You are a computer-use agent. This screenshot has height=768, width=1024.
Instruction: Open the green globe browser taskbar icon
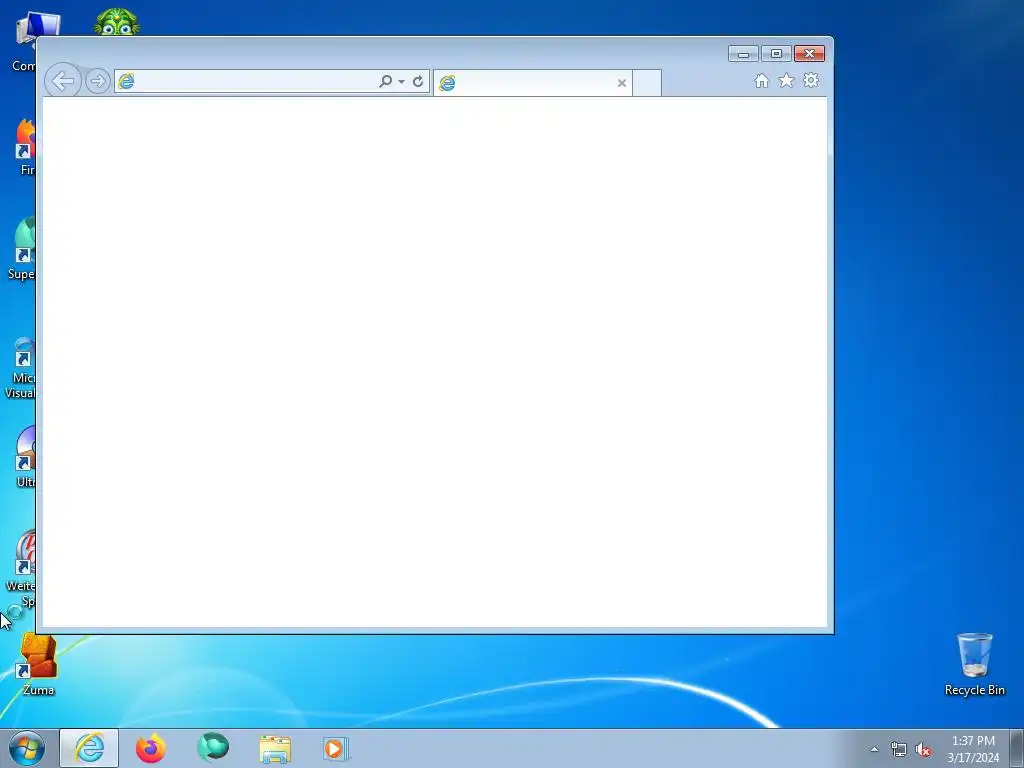pyautogui.click(x=213, y=748)
